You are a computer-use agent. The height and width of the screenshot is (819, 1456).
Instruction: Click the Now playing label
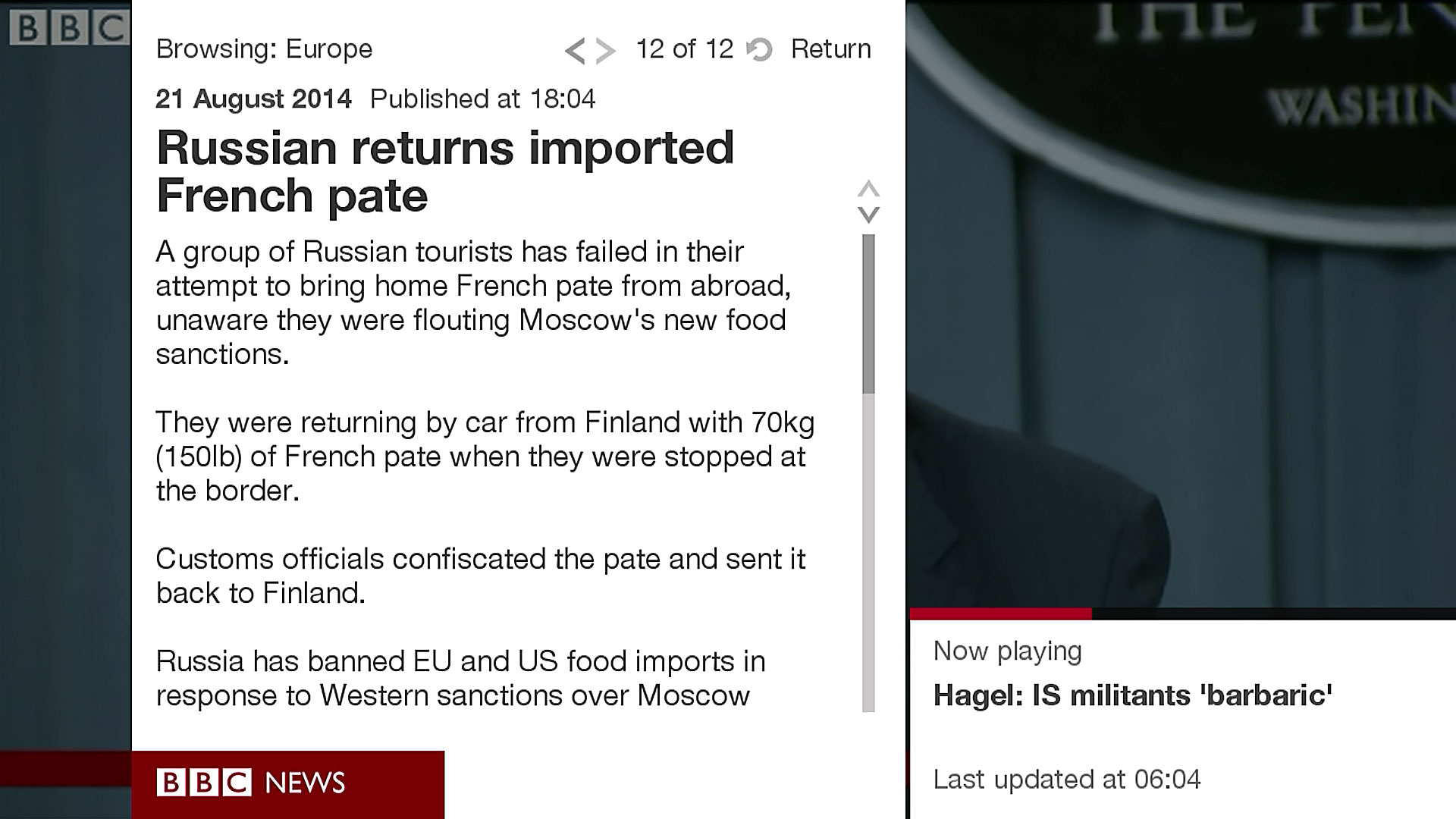(1007, 651)
